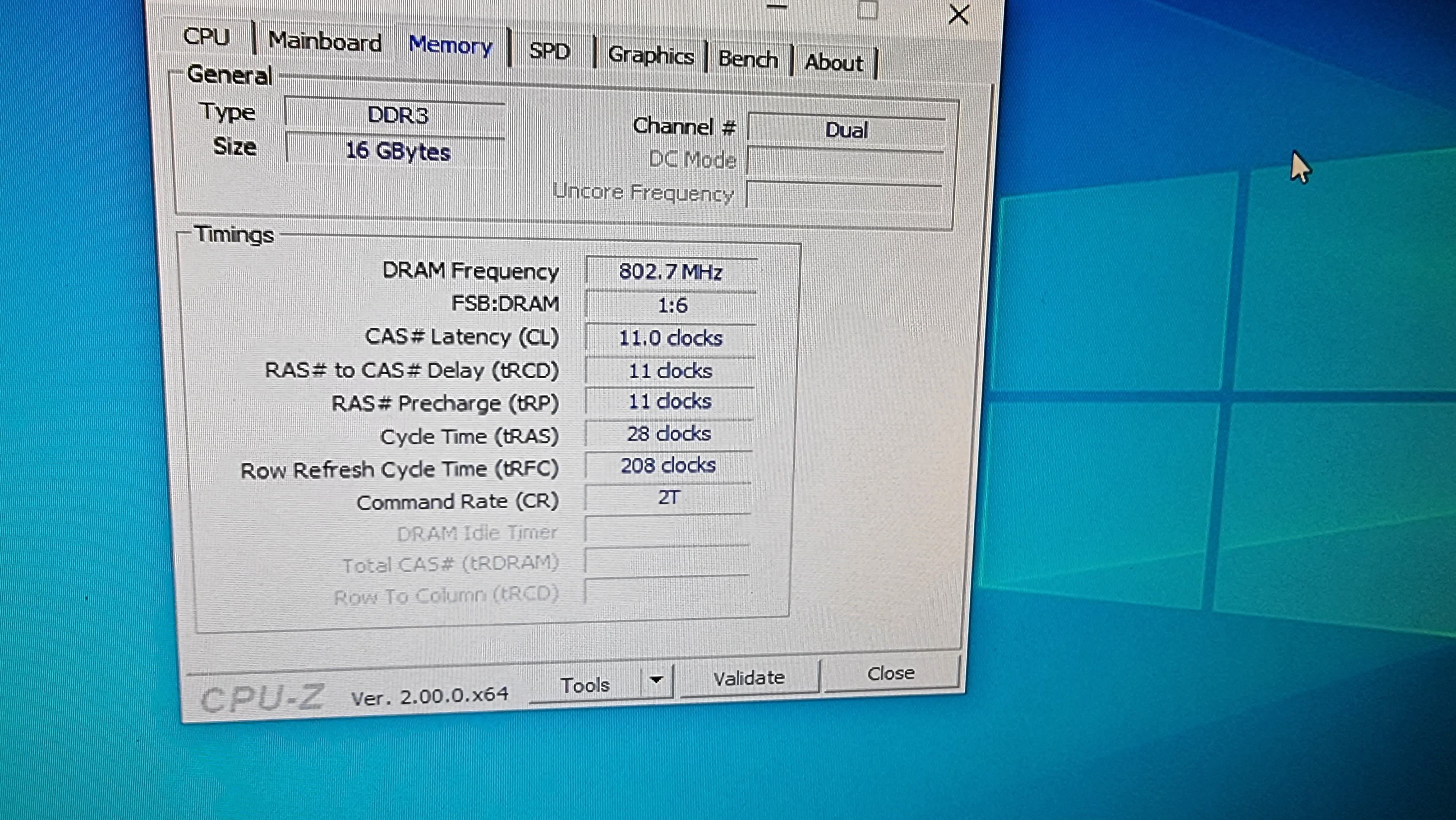Image resolution: width=1456 pixels, height=820 pixels.
Task: Click the Ver. 2.00.0.x64 version text
Action: [x=430, y=696]
